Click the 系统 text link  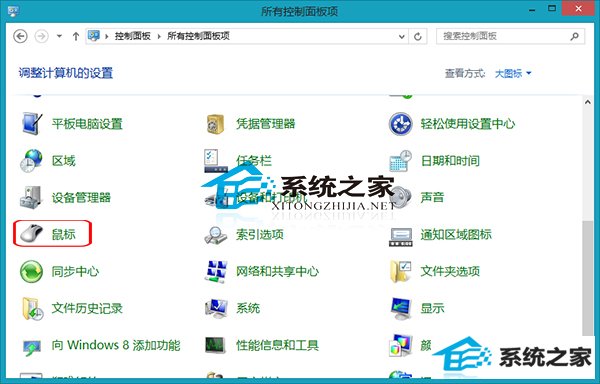(248, 308)
